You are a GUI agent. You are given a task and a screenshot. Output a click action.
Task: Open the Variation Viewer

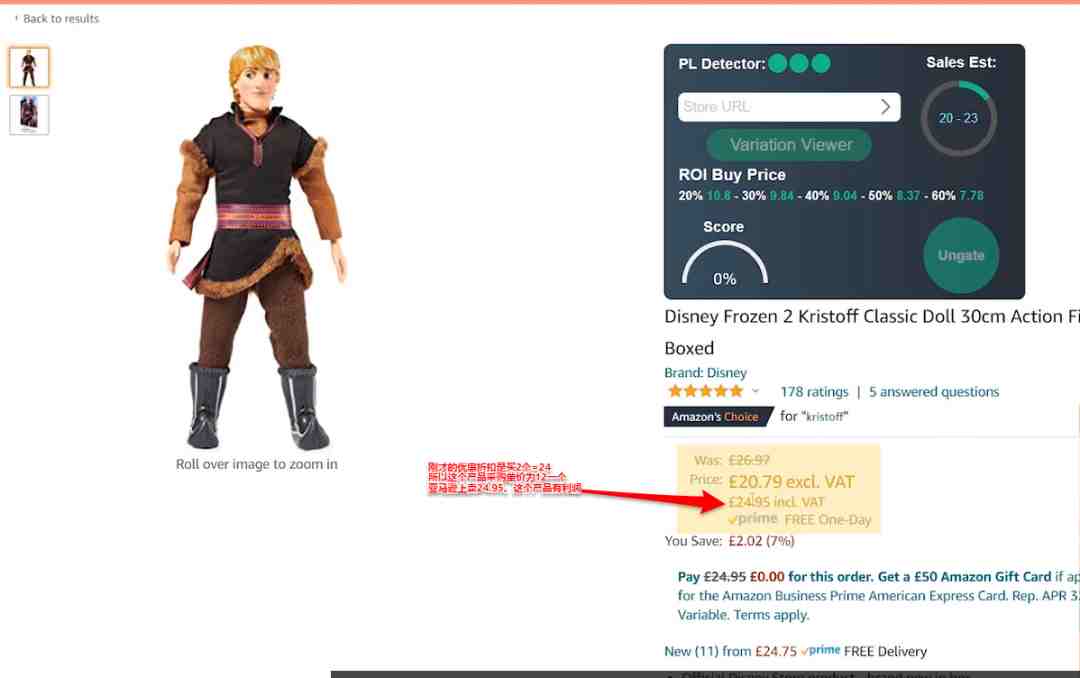[789, 145]
